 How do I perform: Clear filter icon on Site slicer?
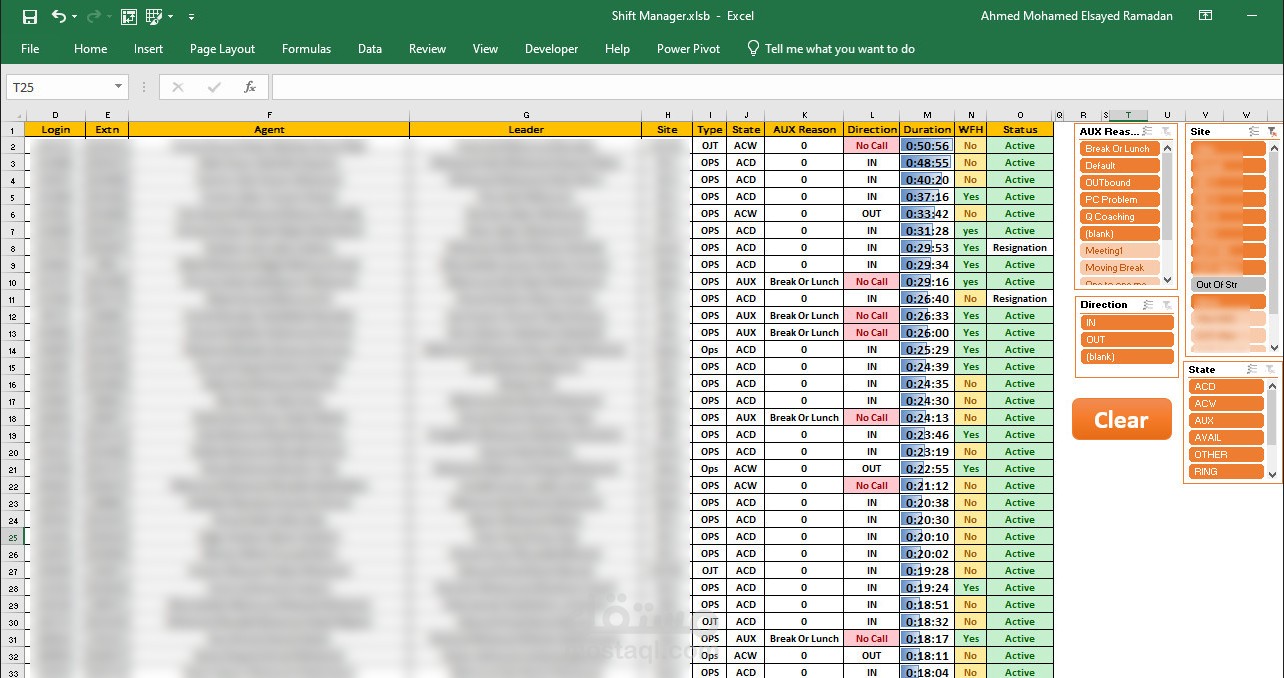[x=1271, y=131]
